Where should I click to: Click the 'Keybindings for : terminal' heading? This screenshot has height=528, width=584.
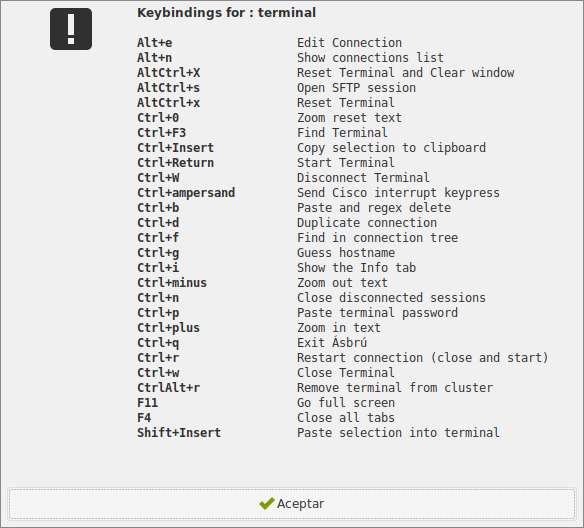click(226, 13)
